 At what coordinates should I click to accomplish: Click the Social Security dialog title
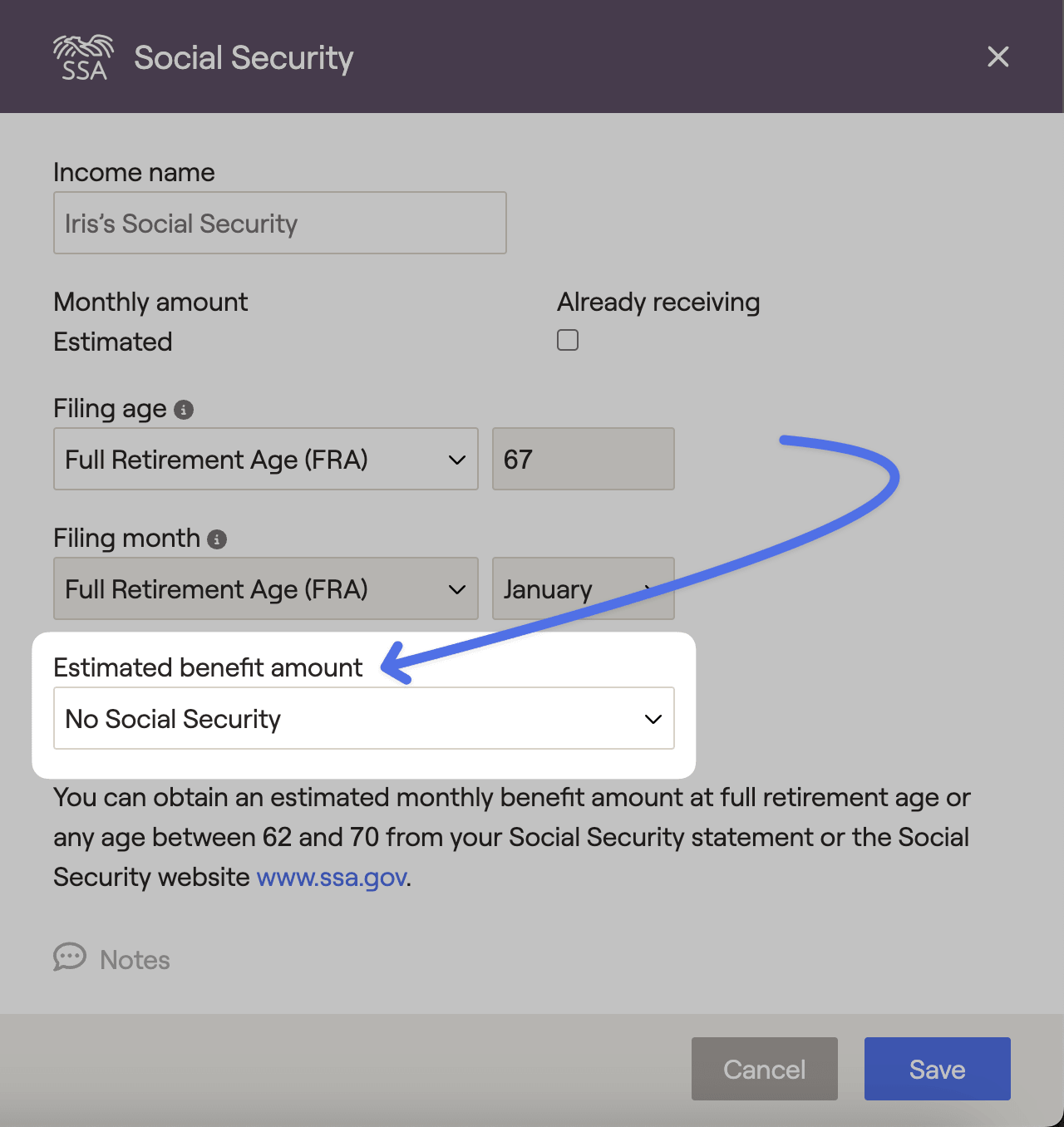pos(244,58)
